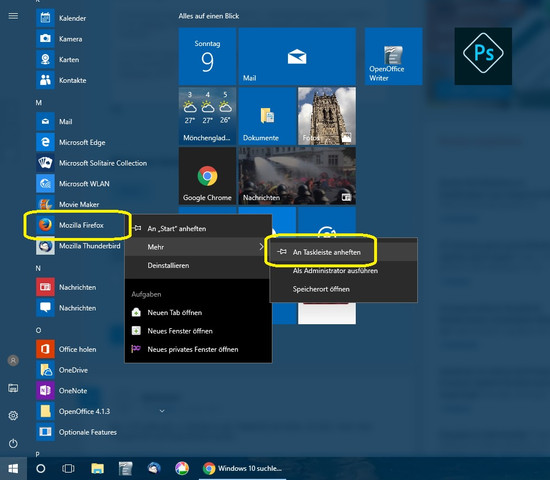This screenshot has width=550, height=480.
Task: Choose Neues privates Fenster öffnen
Action: [198, 349]
